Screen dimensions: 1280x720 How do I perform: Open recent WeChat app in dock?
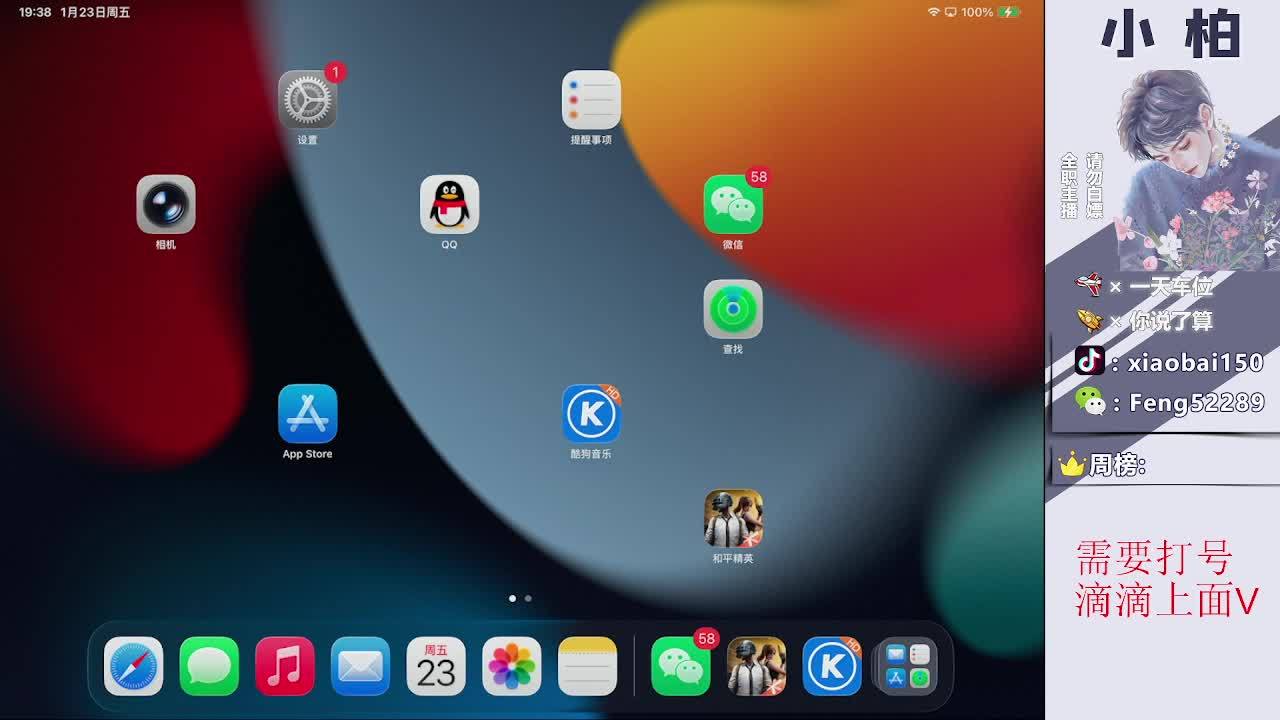(x=681, y=666)
